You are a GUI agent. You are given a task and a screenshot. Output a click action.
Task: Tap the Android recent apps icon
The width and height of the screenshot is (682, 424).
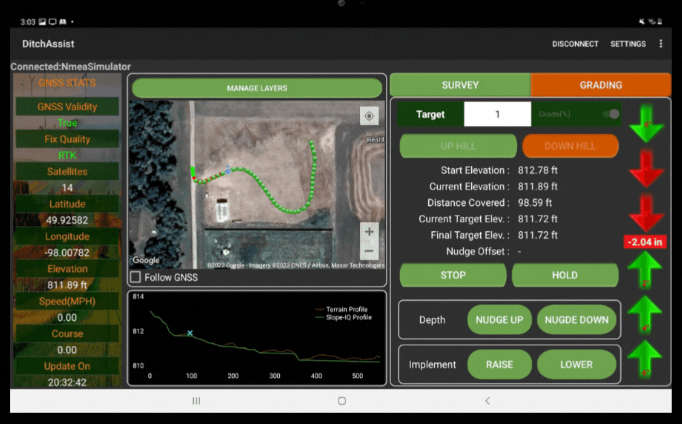[x=197, y=401]
